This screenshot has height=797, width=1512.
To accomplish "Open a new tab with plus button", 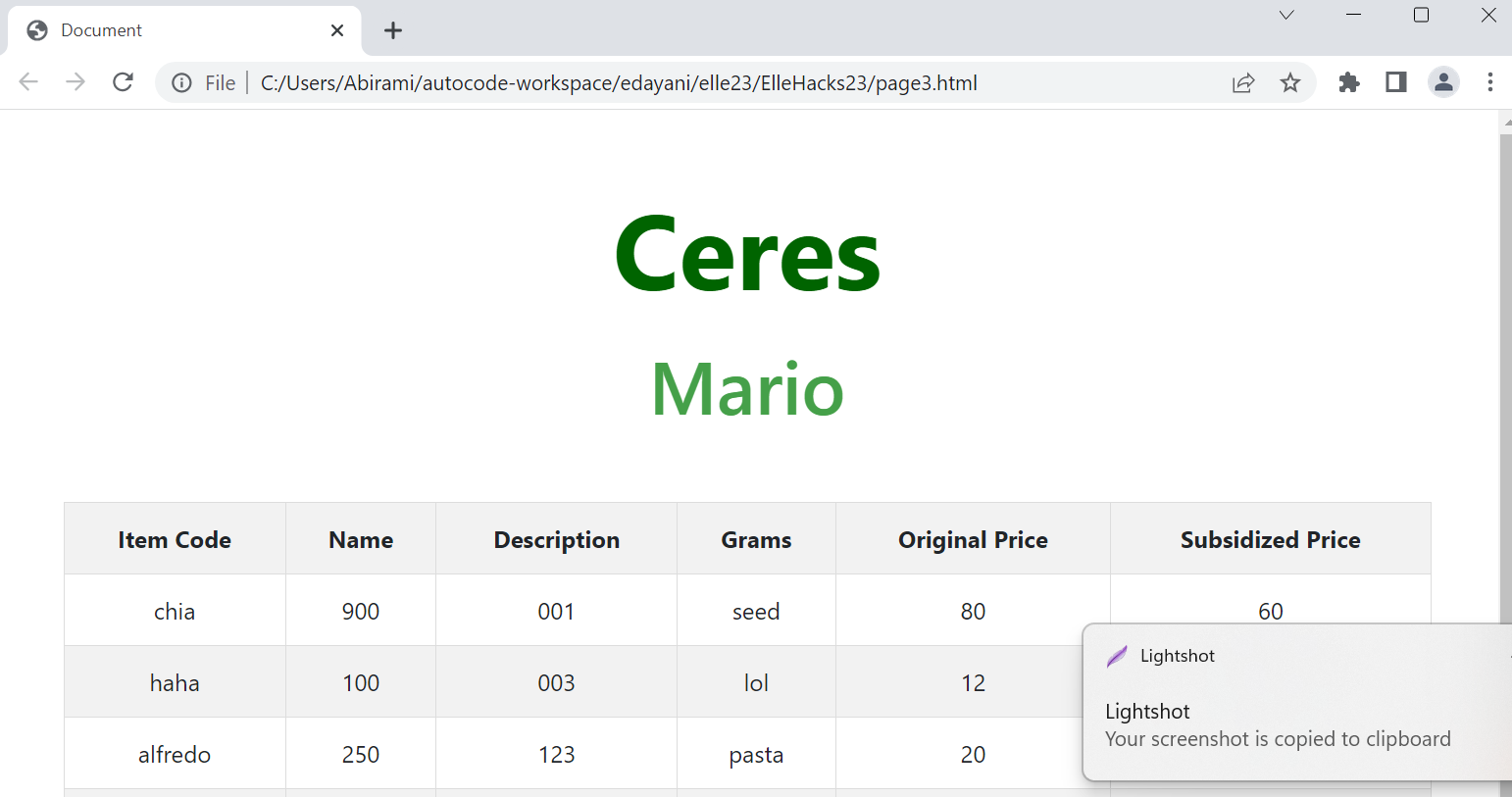I will [393, 30].
